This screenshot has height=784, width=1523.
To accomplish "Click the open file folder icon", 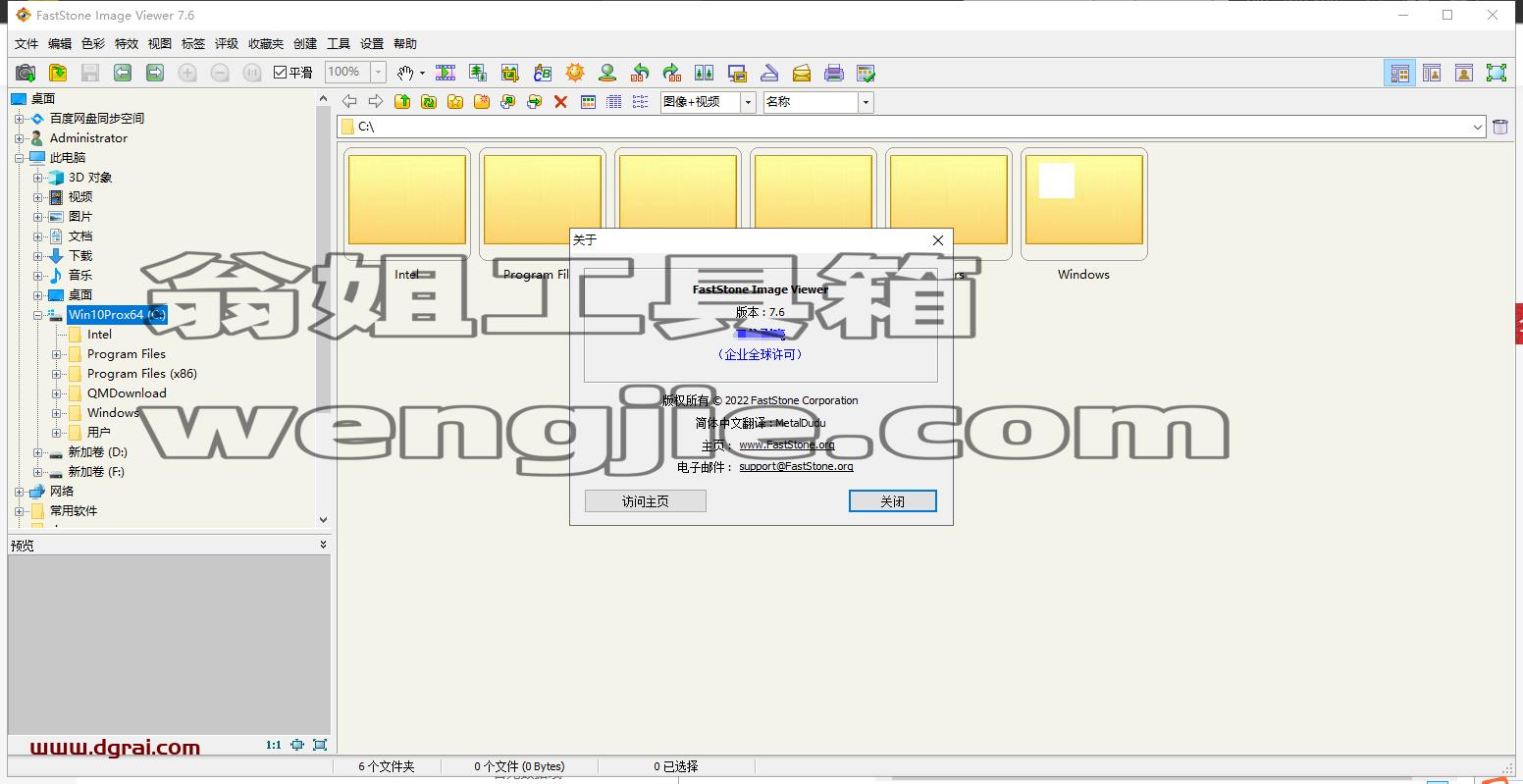I will tap(58, 73).
